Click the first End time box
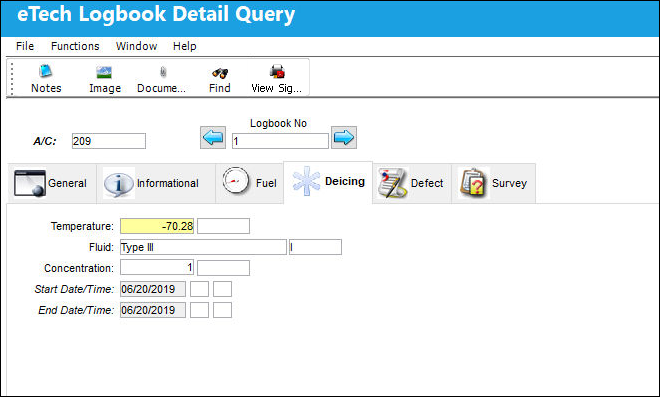Image resolution: width=660 pixels, height=397 pixels. (200, 310)
